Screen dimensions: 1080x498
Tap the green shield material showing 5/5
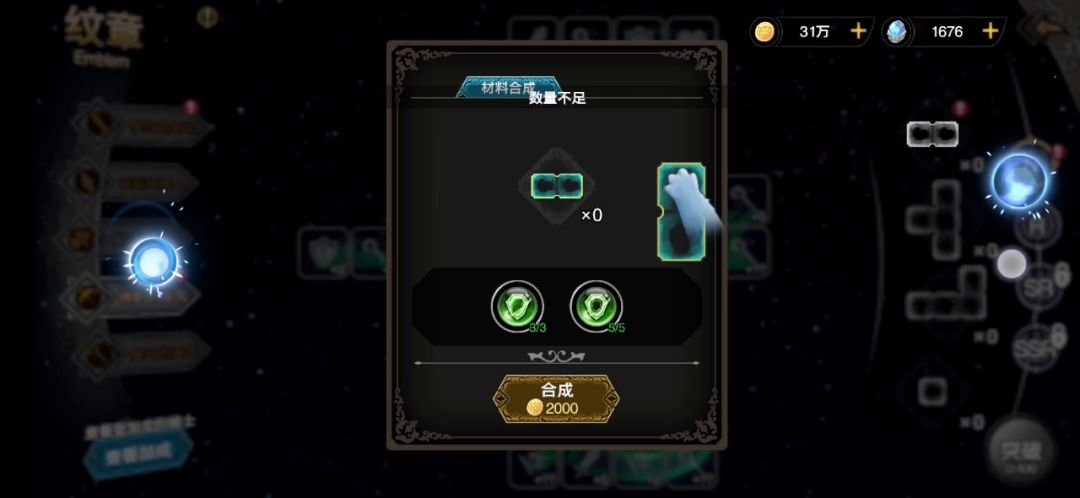pyautogui.click(x=596, y=306)
